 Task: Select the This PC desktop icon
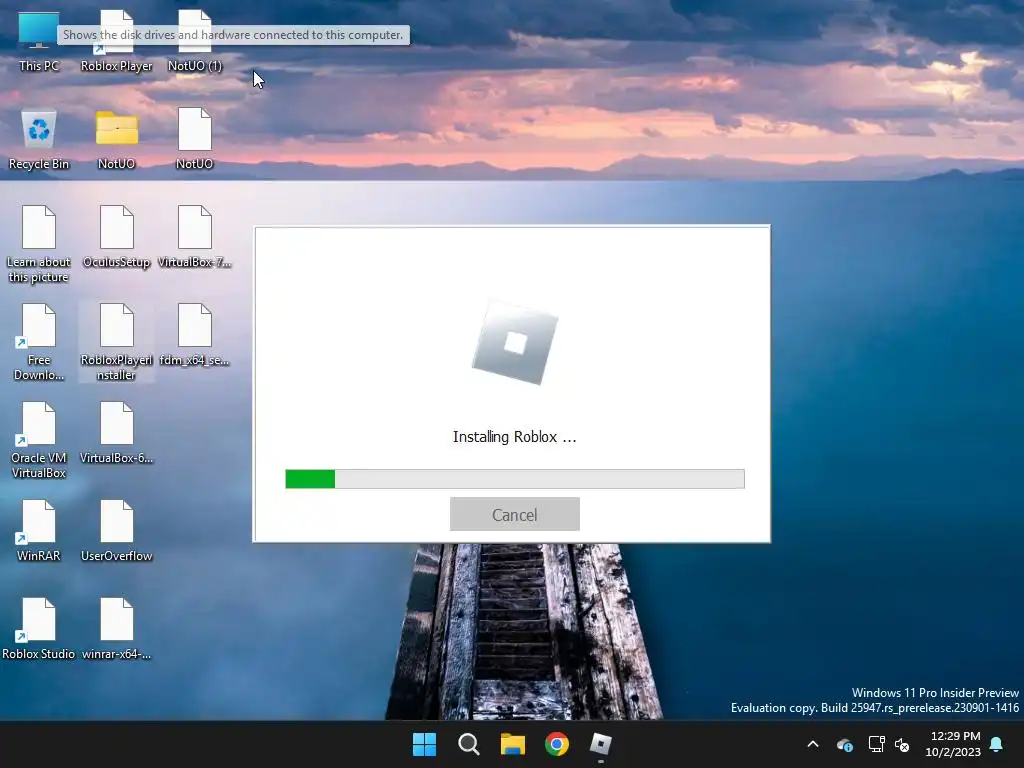(x=39, y=41)
